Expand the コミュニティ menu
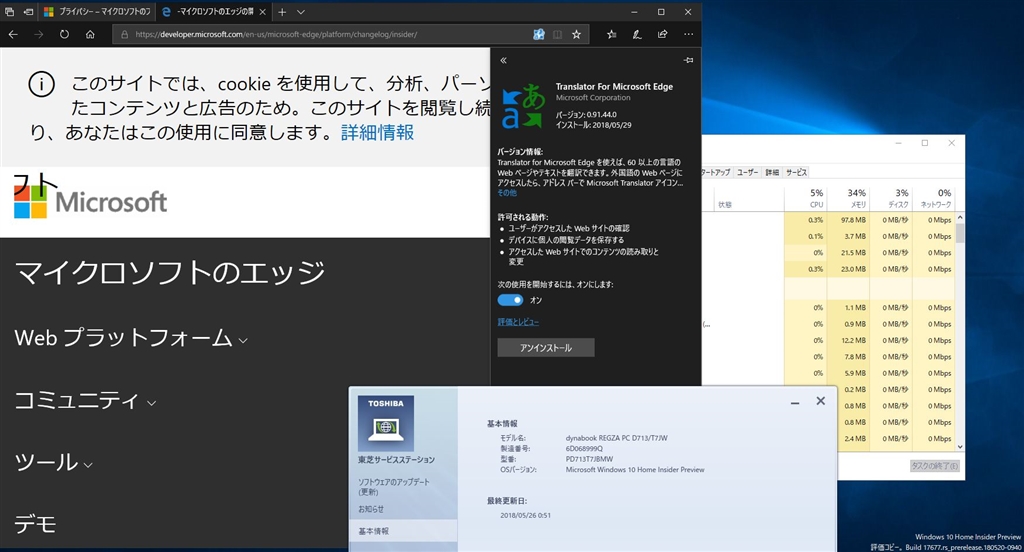This screenshot has height=552, width=1024. [86, 400]
